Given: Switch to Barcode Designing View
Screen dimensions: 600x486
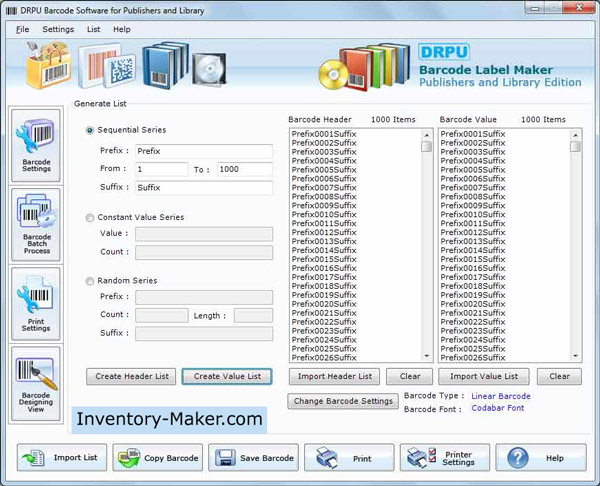Looking at the screenshot, I should click(x=36, y=383).
